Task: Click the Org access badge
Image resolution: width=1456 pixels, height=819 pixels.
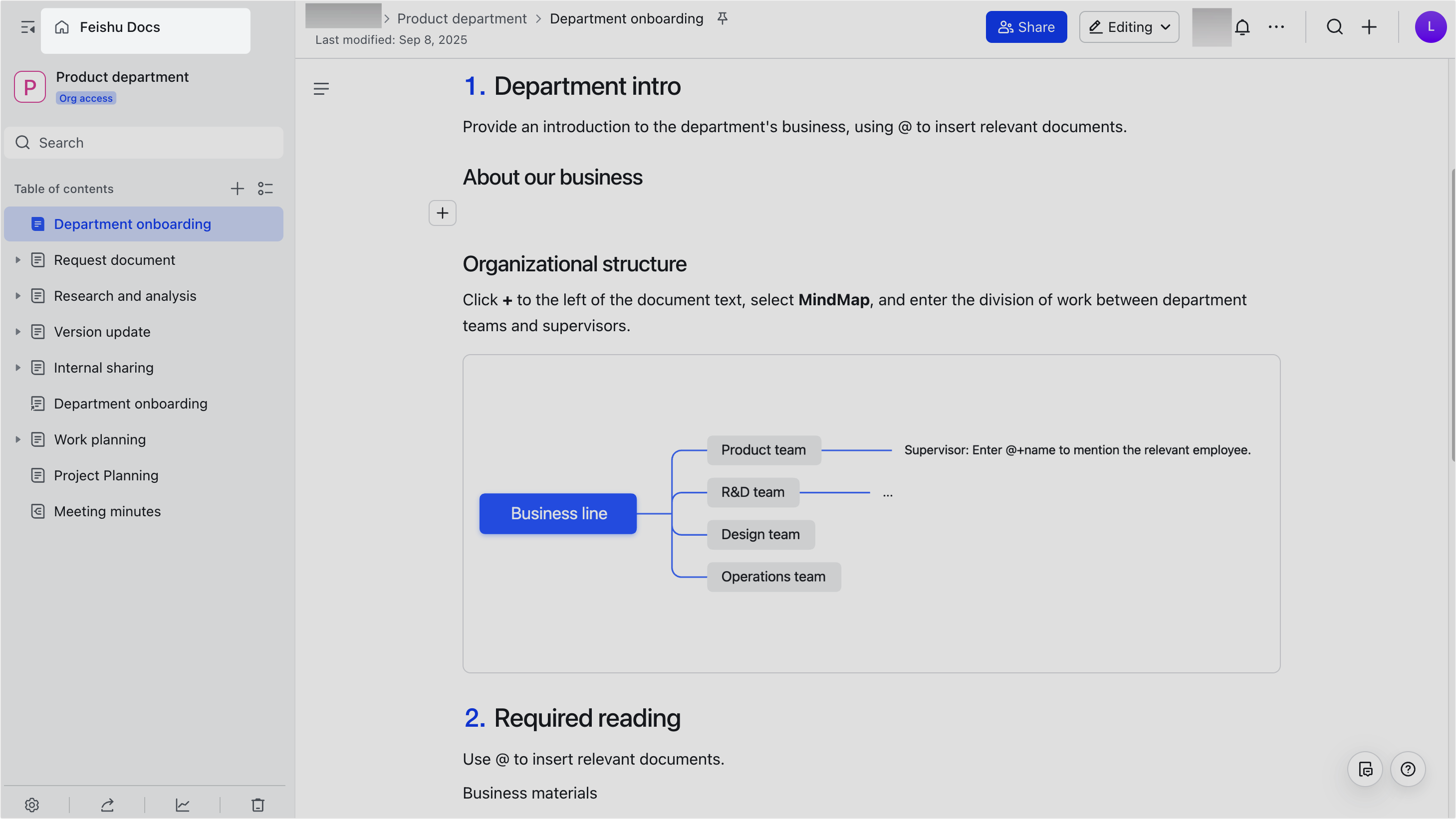Action: click(x=86, y=98)
